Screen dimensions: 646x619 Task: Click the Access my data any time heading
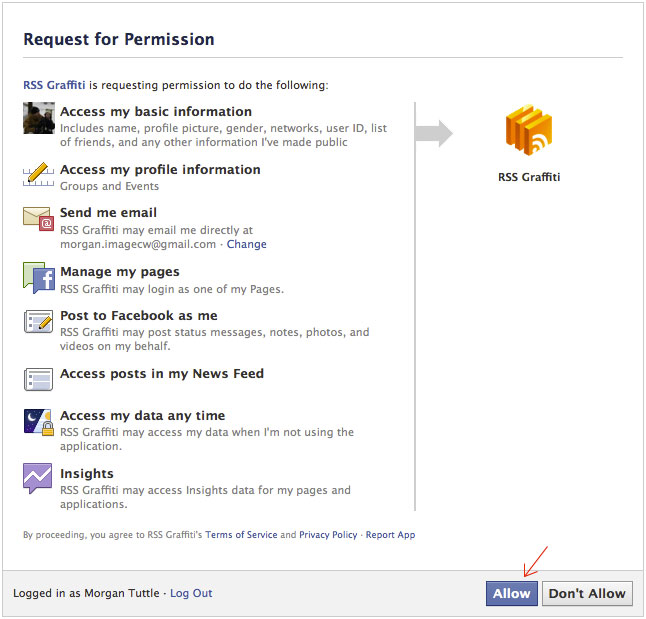[142, 416]
